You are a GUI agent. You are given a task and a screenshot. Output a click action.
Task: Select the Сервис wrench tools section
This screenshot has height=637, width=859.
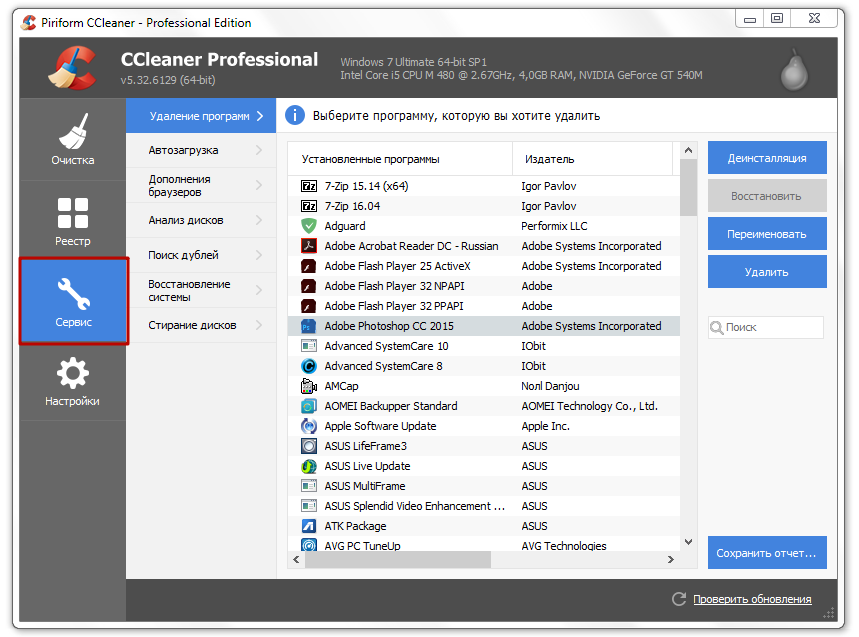[73, 301]
